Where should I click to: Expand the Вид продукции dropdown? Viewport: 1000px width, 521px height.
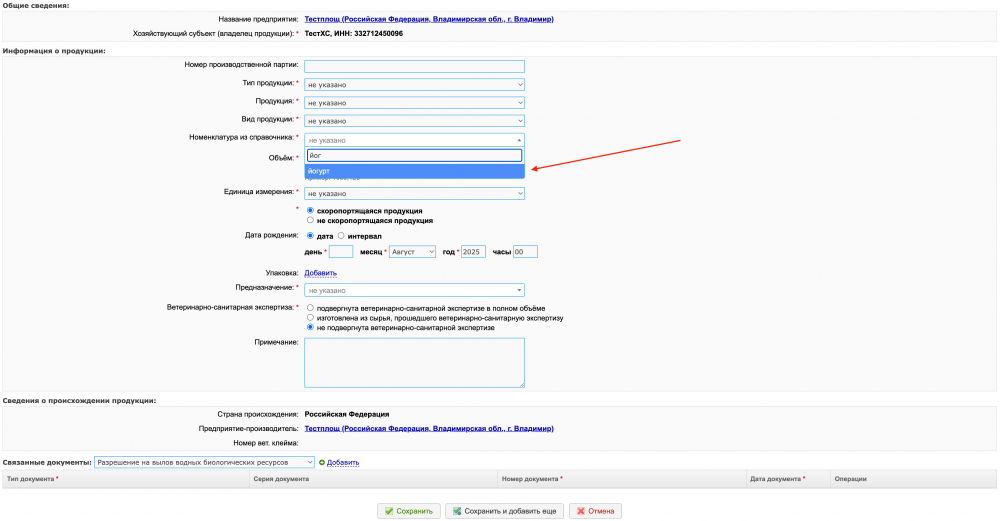tap(414, 119)
